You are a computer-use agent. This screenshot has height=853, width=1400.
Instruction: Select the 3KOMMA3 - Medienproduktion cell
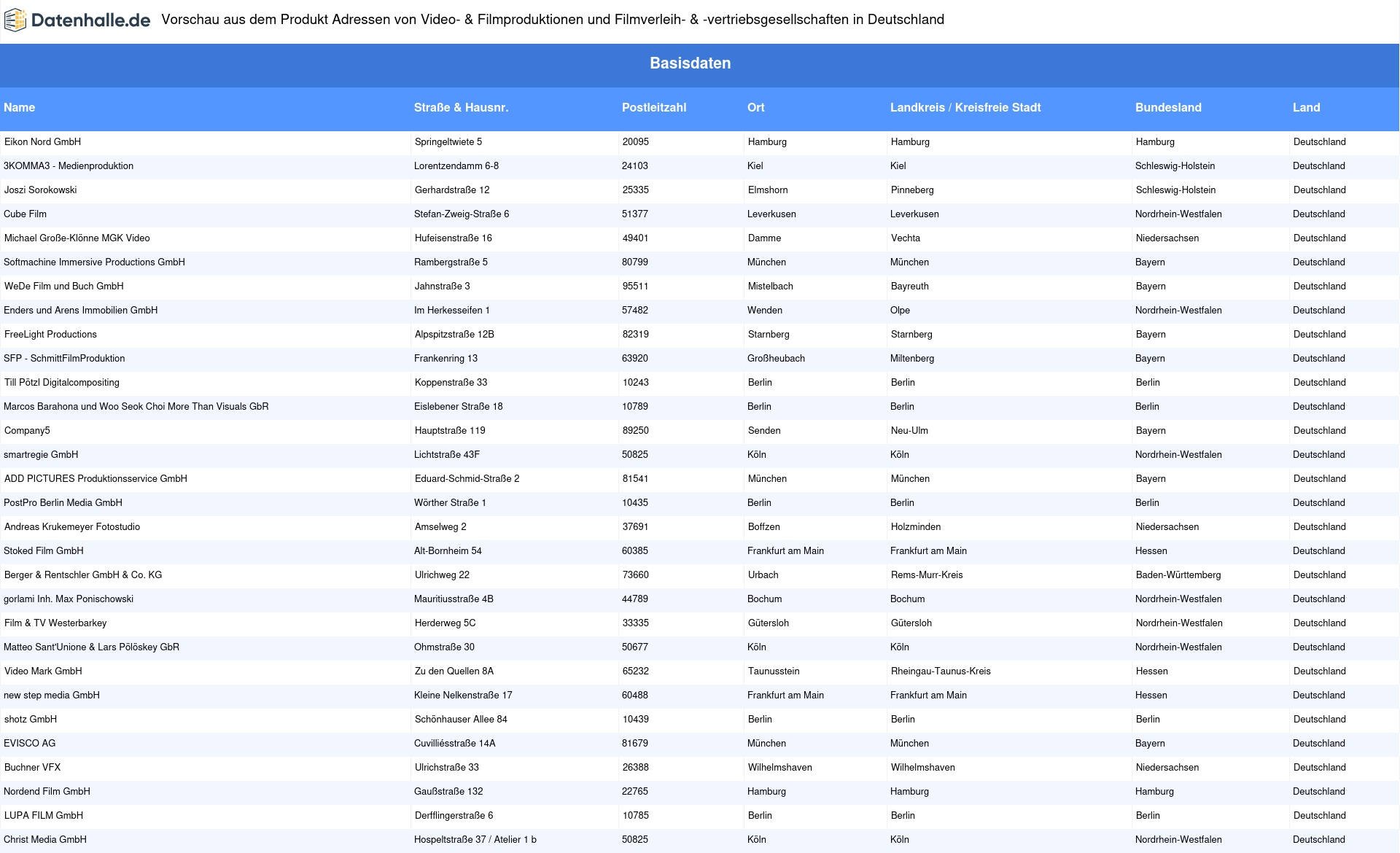pyautogui.click(x=69, y=166)
